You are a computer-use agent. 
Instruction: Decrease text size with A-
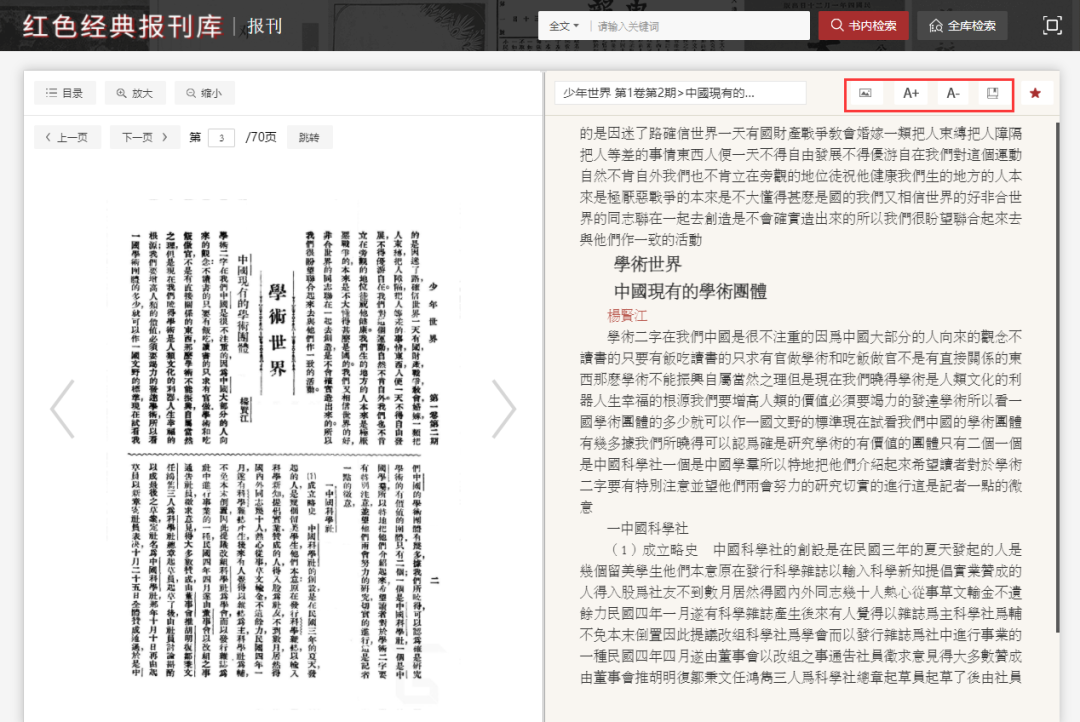(952, 93)
